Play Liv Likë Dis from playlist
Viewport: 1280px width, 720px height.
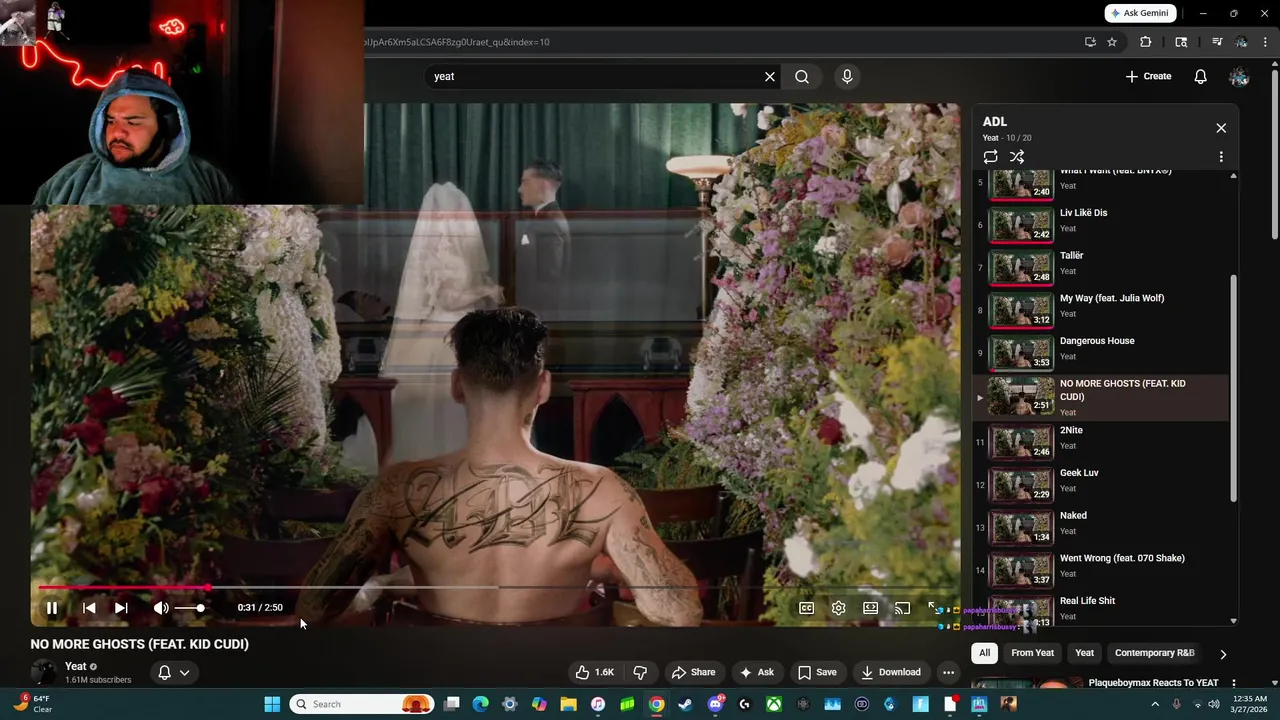1100,224
